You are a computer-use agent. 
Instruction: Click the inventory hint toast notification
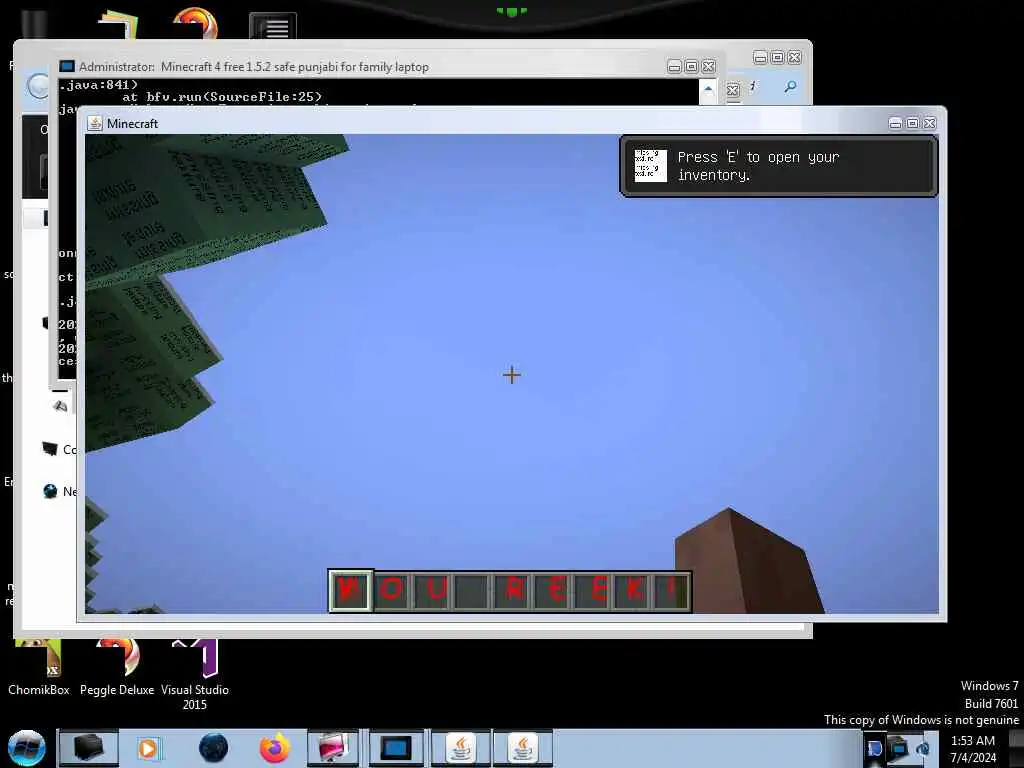tap(778, 166)
